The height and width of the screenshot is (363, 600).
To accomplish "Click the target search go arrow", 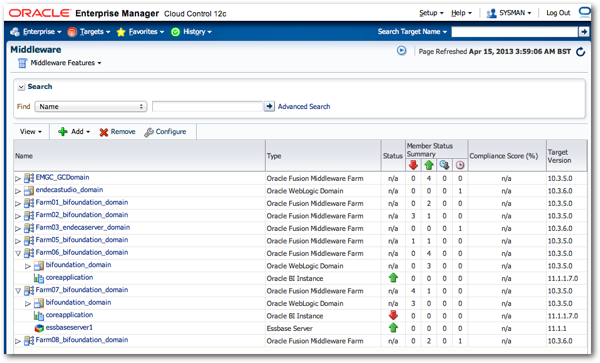I will pos(584,32).
